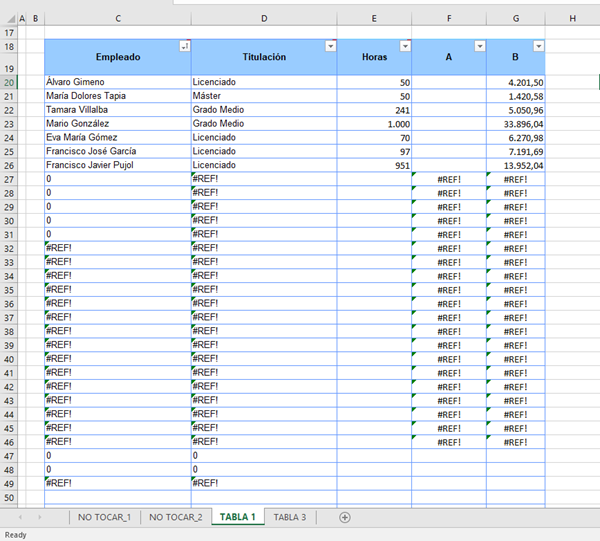Select row 47 header
The image size is (600, 541).
coord(9,455)
